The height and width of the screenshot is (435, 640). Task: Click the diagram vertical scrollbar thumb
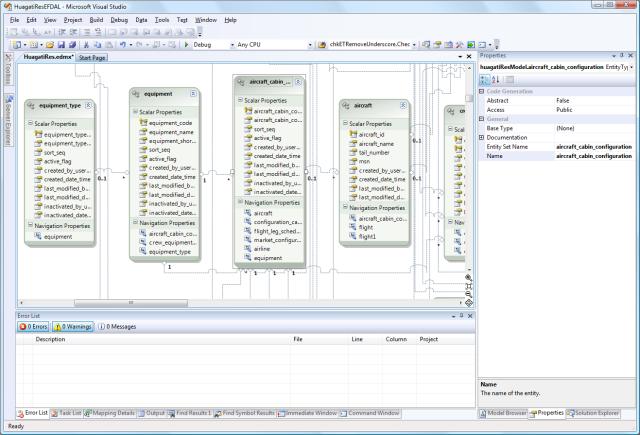click(469, 98)
